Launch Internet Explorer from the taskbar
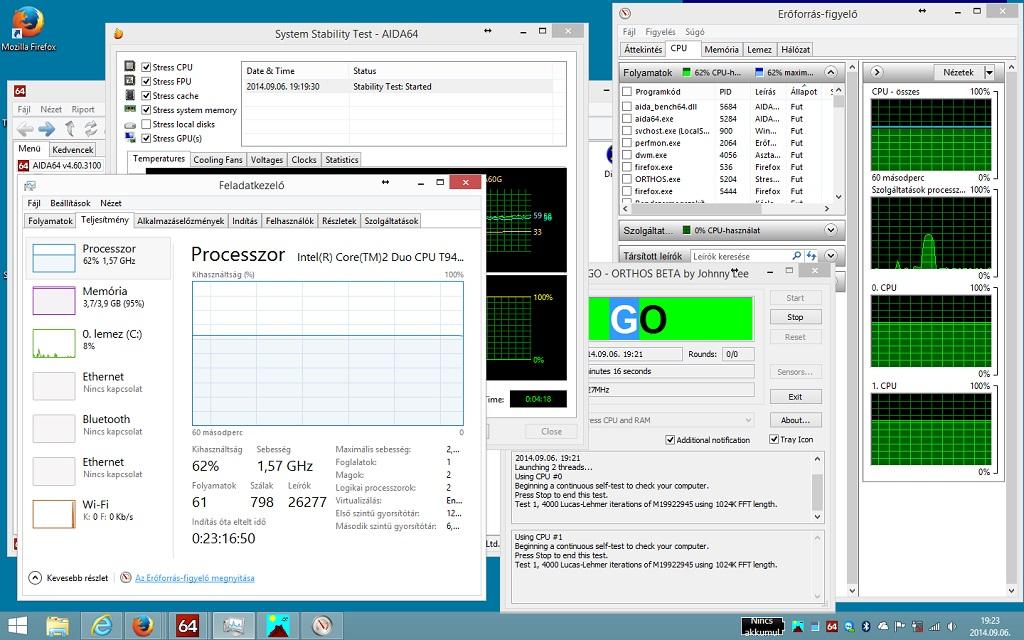The image size is (1024, 640). pyautogui.click(x=101, y=626)
